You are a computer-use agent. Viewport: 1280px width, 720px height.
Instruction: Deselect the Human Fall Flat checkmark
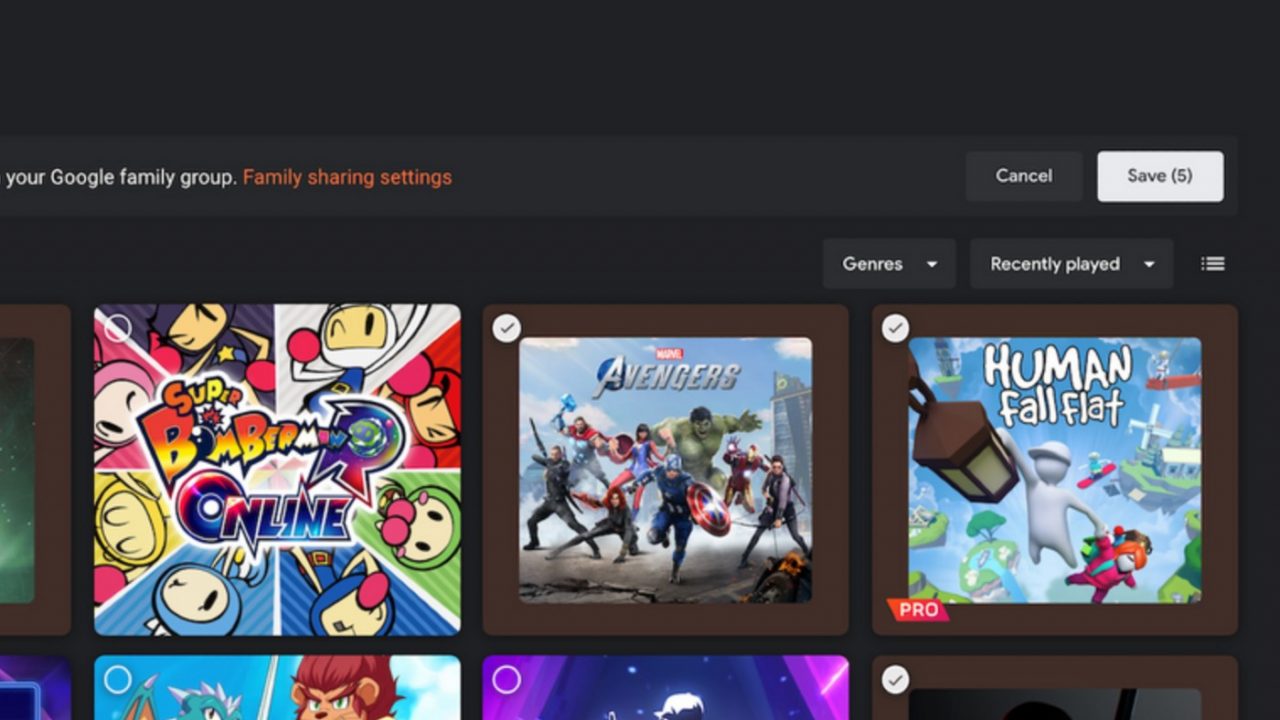(895, 328)
